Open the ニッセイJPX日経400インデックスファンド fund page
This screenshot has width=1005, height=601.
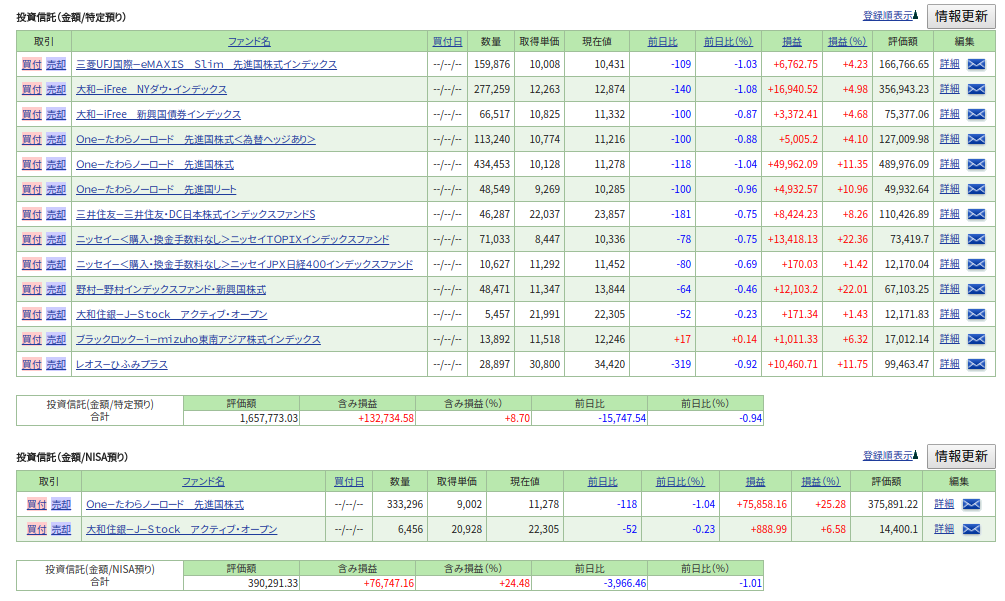(x=244, y=264)
